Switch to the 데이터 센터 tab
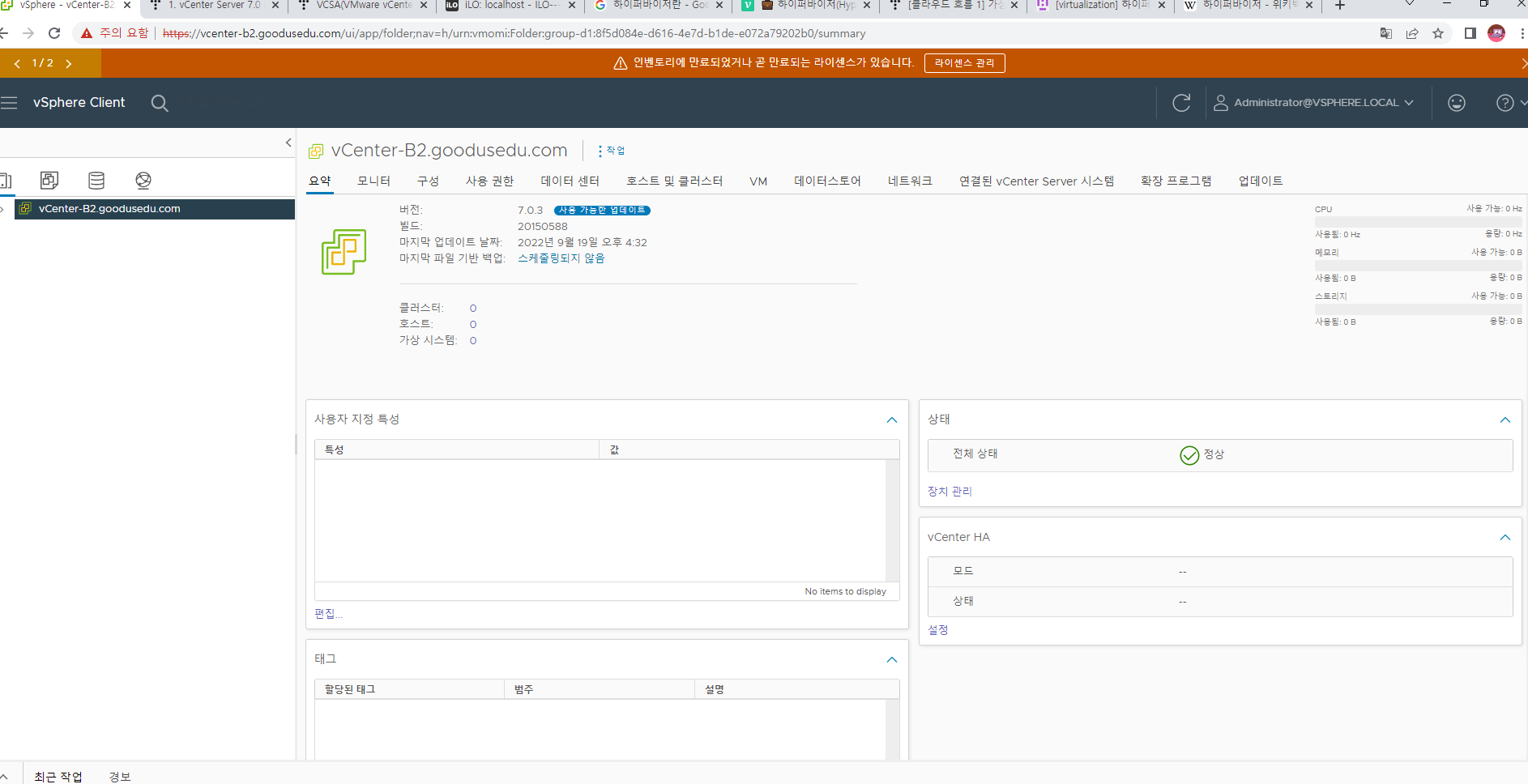 (x=570, y=181)
